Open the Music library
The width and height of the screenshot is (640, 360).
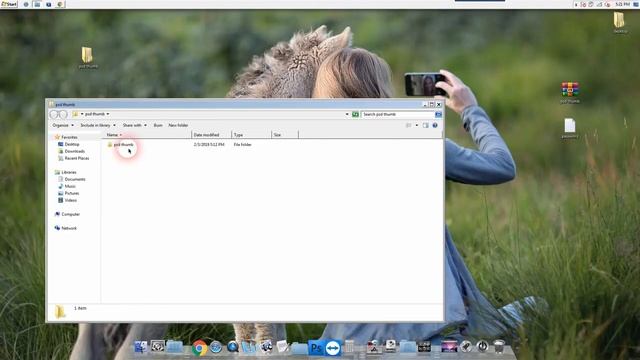(x=67, y=186)
